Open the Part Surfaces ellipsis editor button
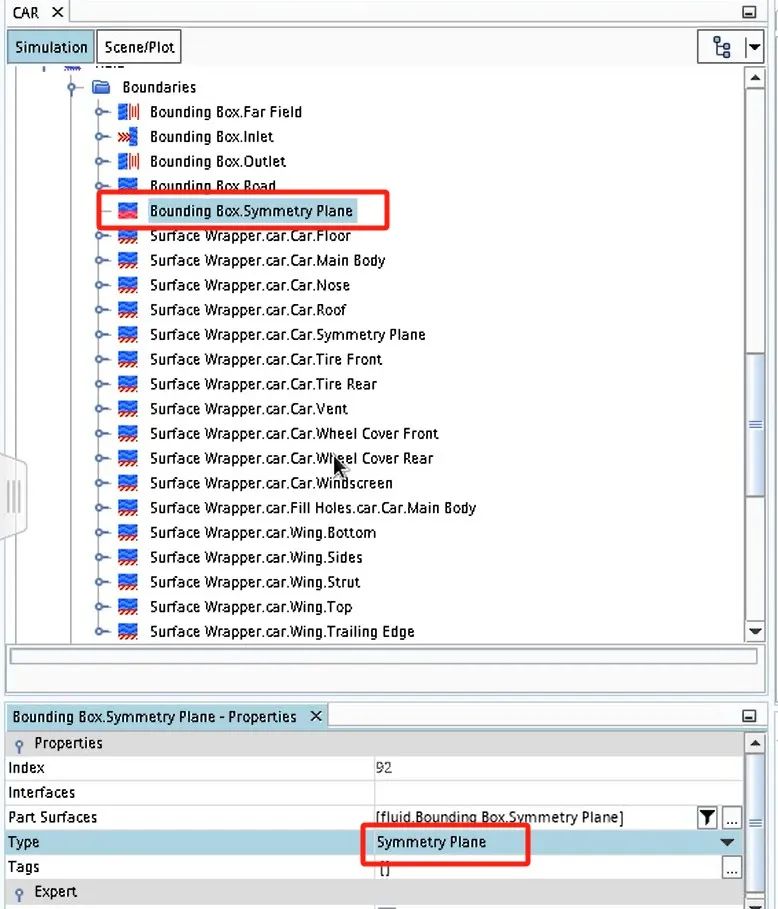 point(732,818)
